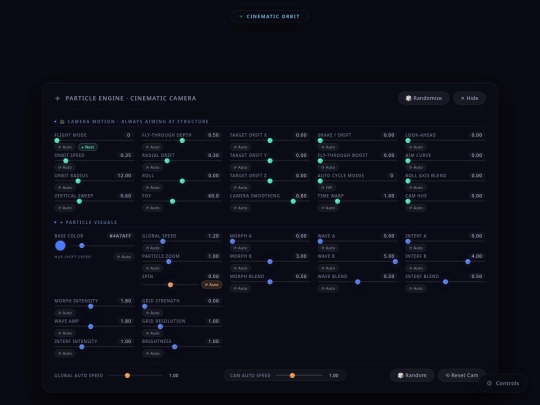
Task: Open the Controls button in corner
Action: 503,383
